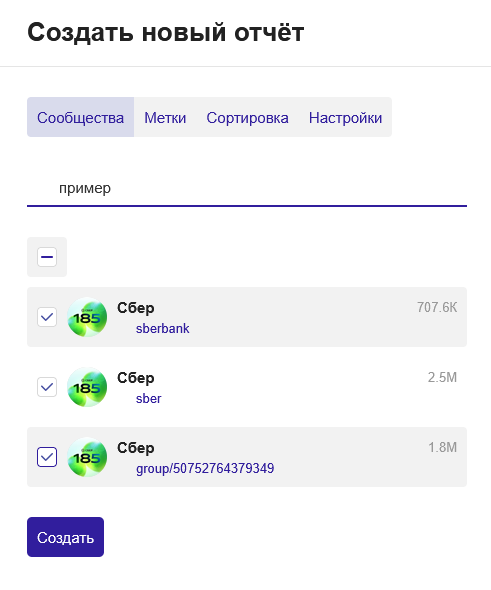Go to the Сортировка tab
Image resolution: width=491 pixels, height=590 pixels.
coord(247,117)
